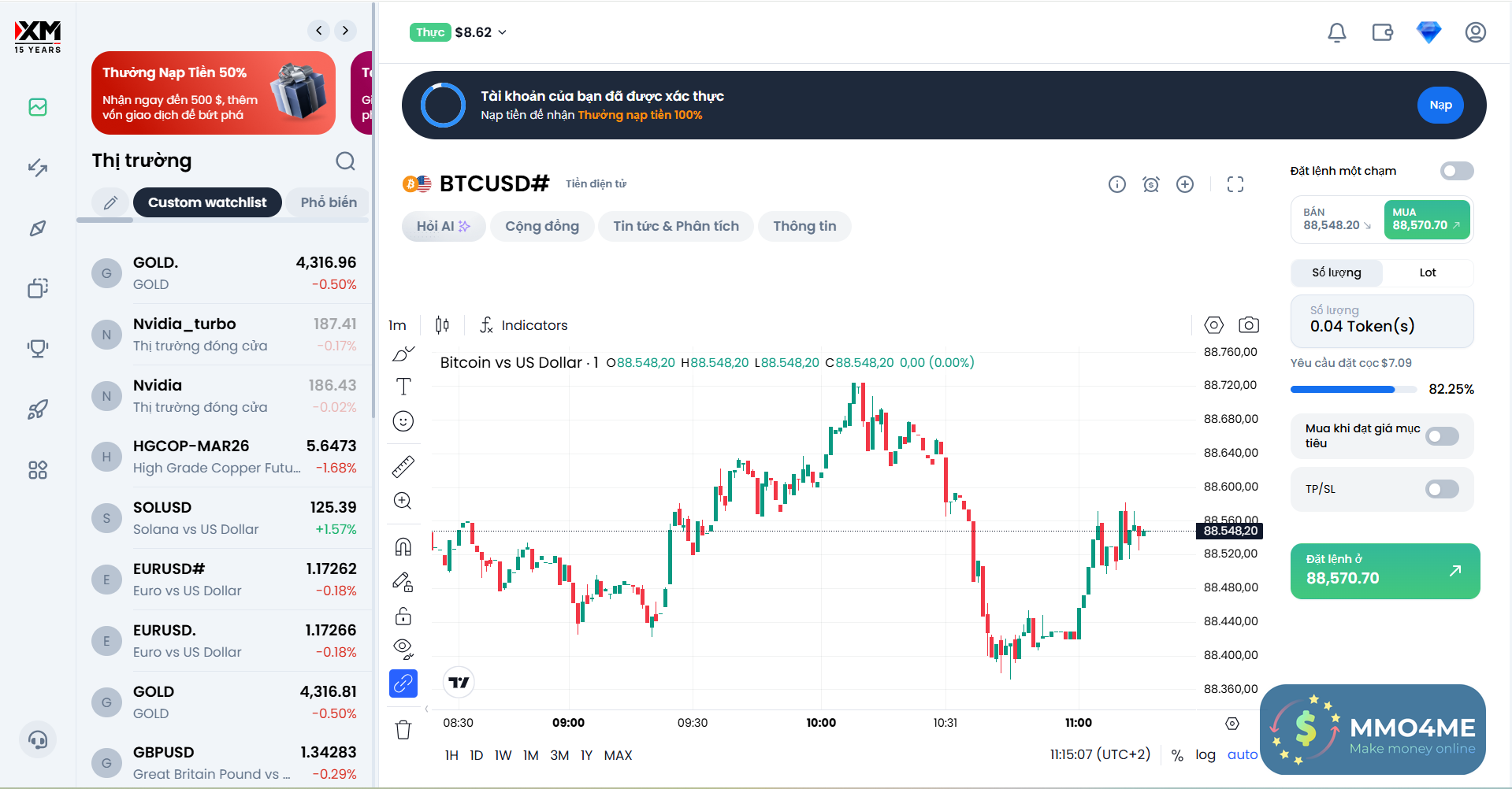The height and width of the screenshot is (789, 1512).
Task: Click the blue Nạp deposit button
Action: pos(1440,106)
